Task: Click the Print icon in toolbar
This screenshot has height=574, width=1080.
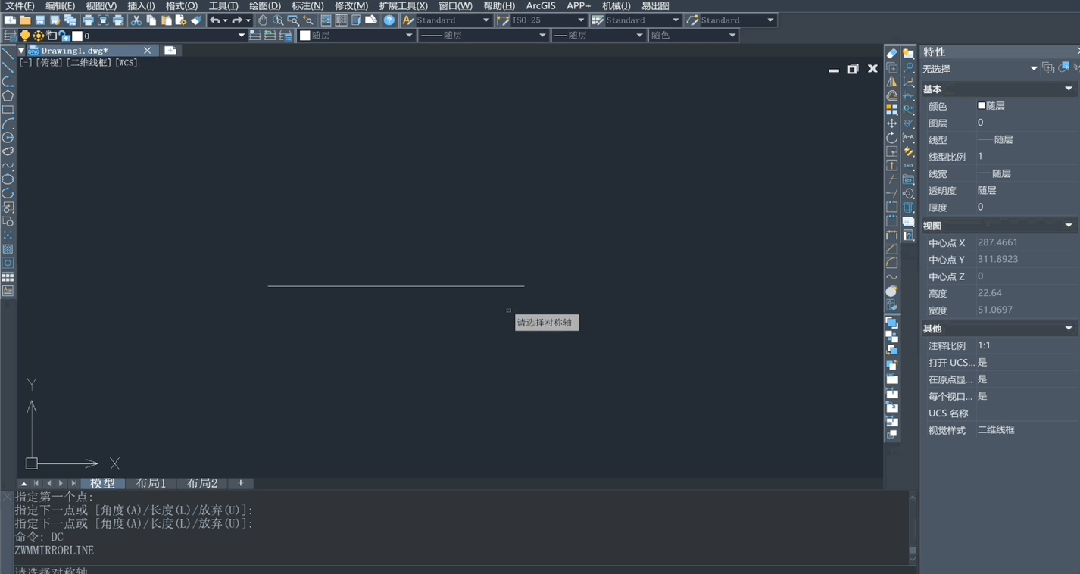Action: pos(88,20)
